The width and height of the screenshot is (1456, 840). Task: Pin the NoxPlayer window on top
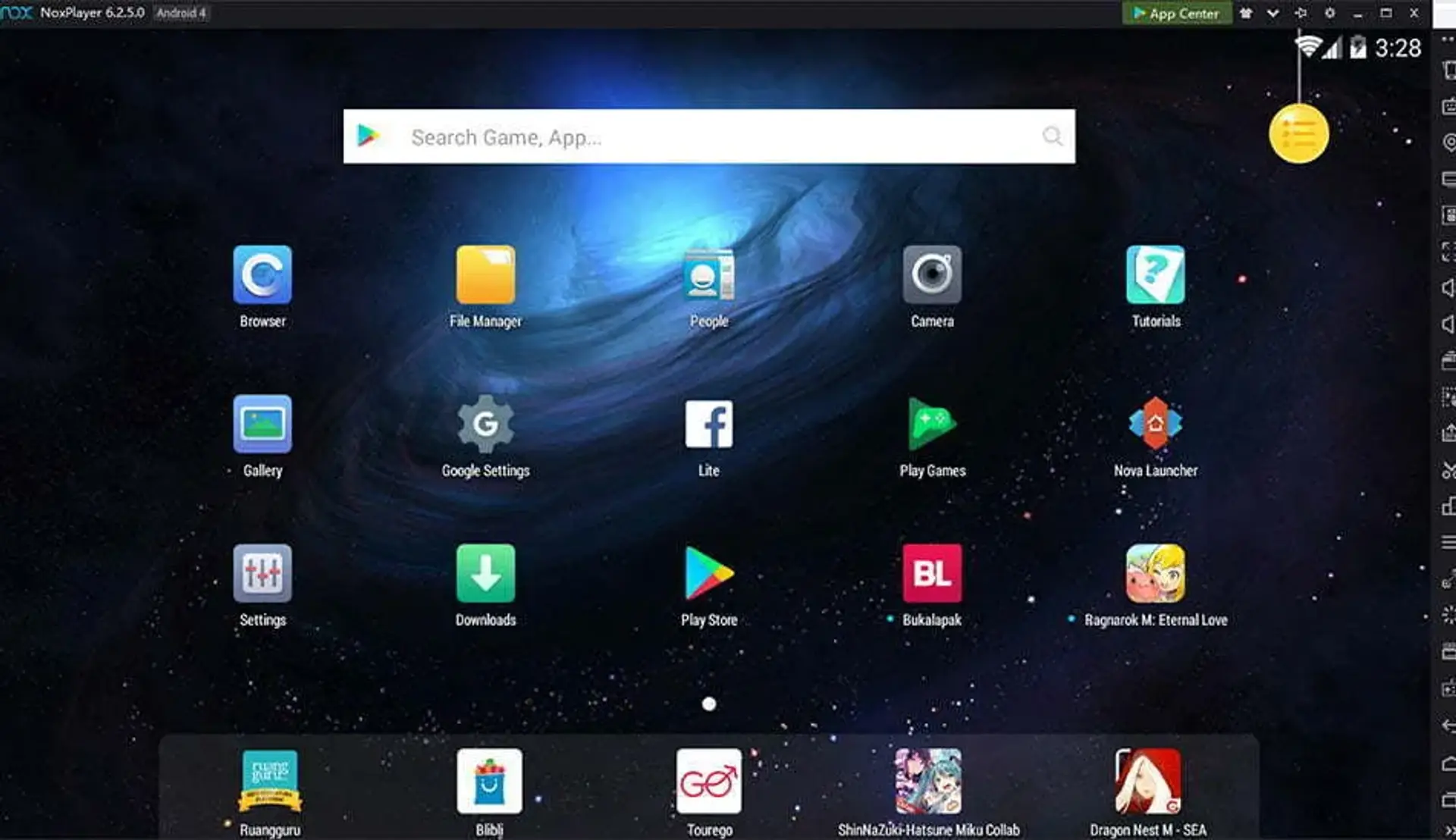tap(1301, 13)
